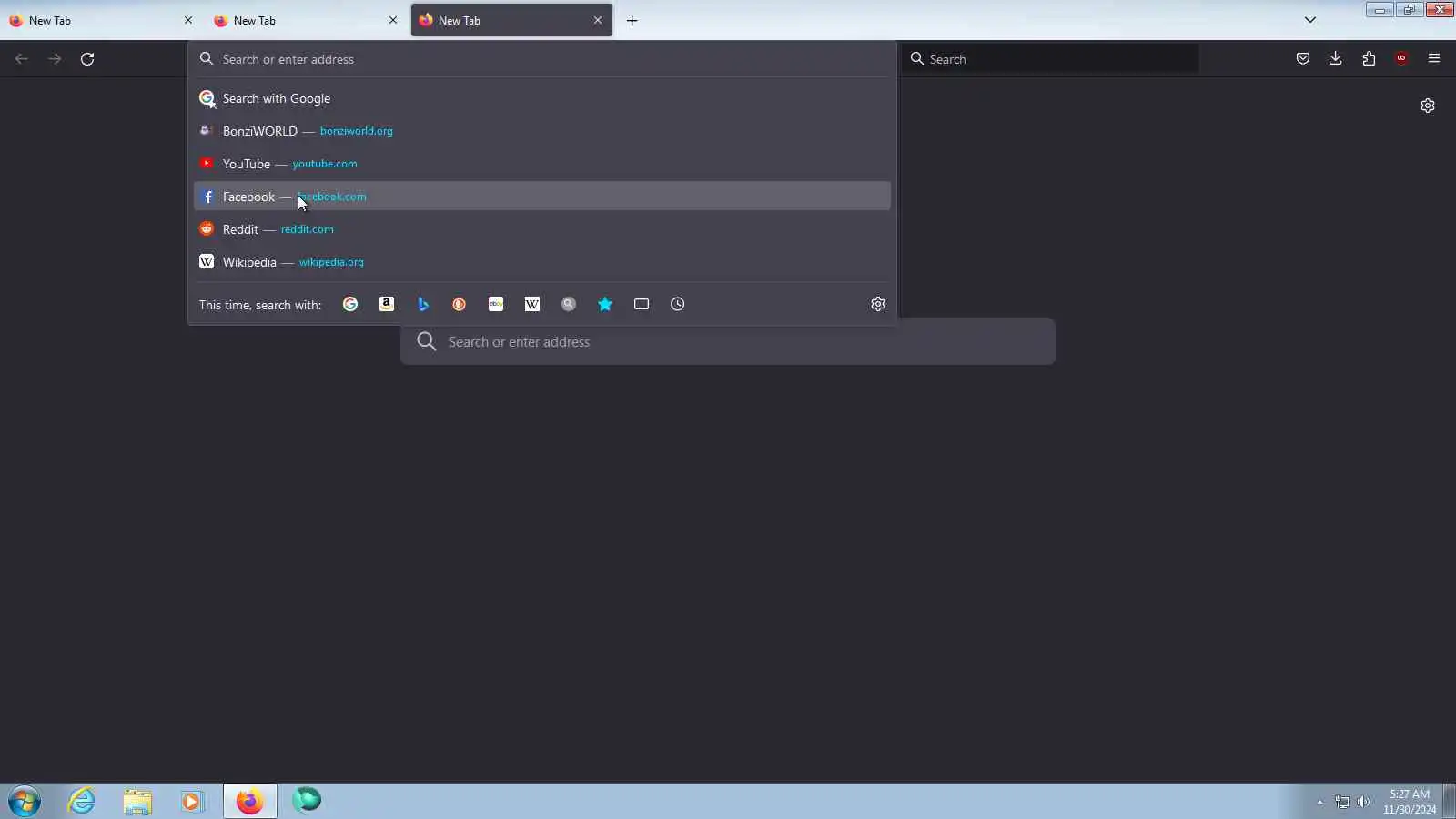Search this time with eBay icon
This screenshot has width=1456, height=819.
(x=496, y=304)
